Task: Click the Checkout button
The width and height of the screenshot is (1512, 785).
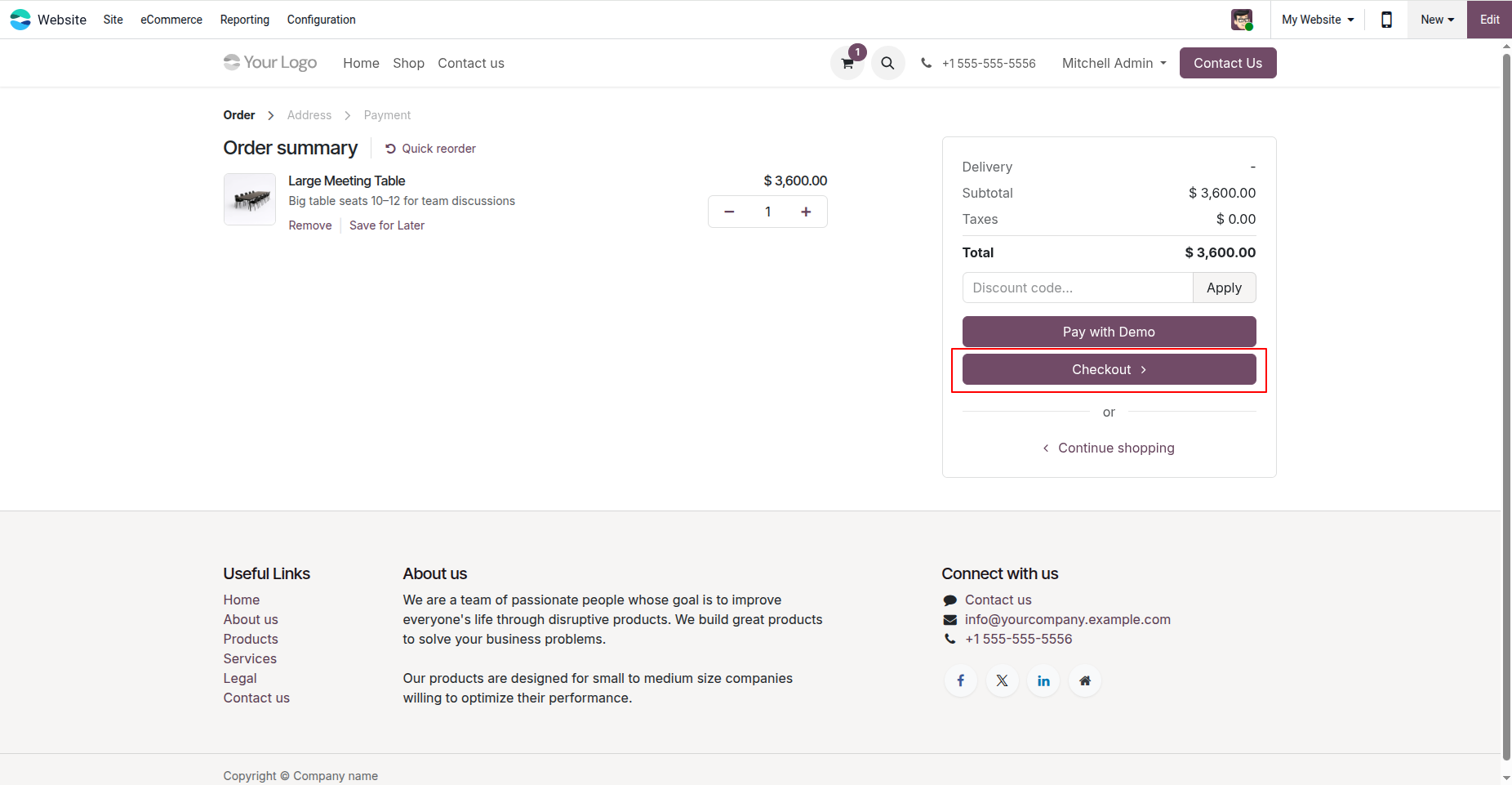Action: click(1108, 369)
